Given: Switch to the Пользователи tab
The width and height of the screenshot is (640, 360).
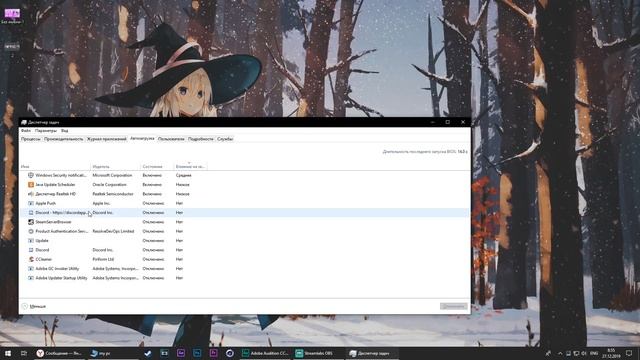Looking at the screenshot, I should point(171,139).
